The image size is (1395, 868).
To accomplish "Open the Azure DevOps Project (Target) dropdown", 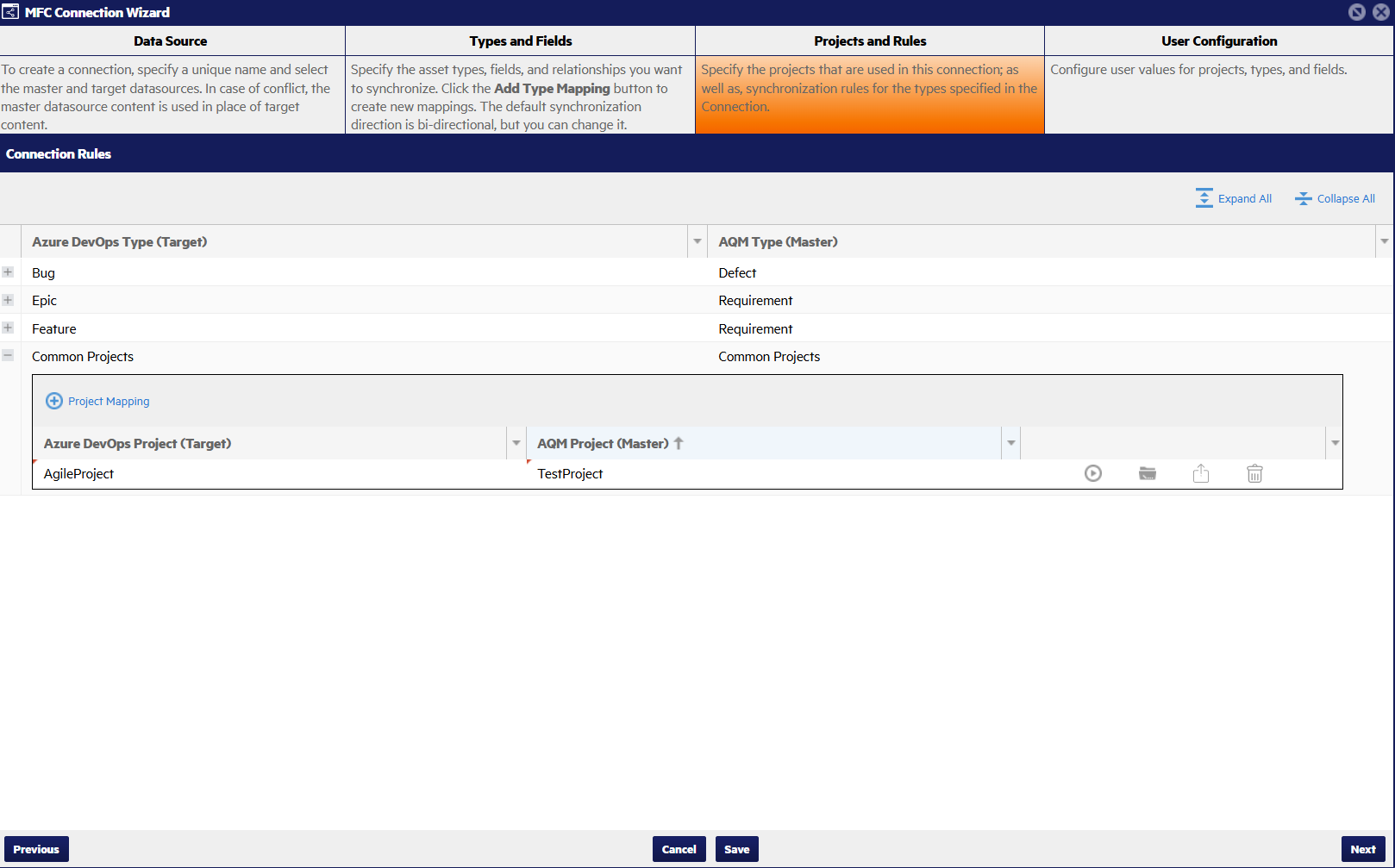I will pos(516,442).
